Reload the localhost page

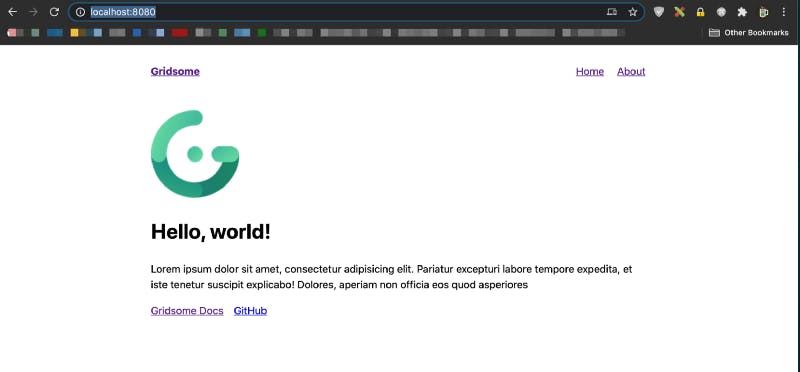tap(54, 12)
